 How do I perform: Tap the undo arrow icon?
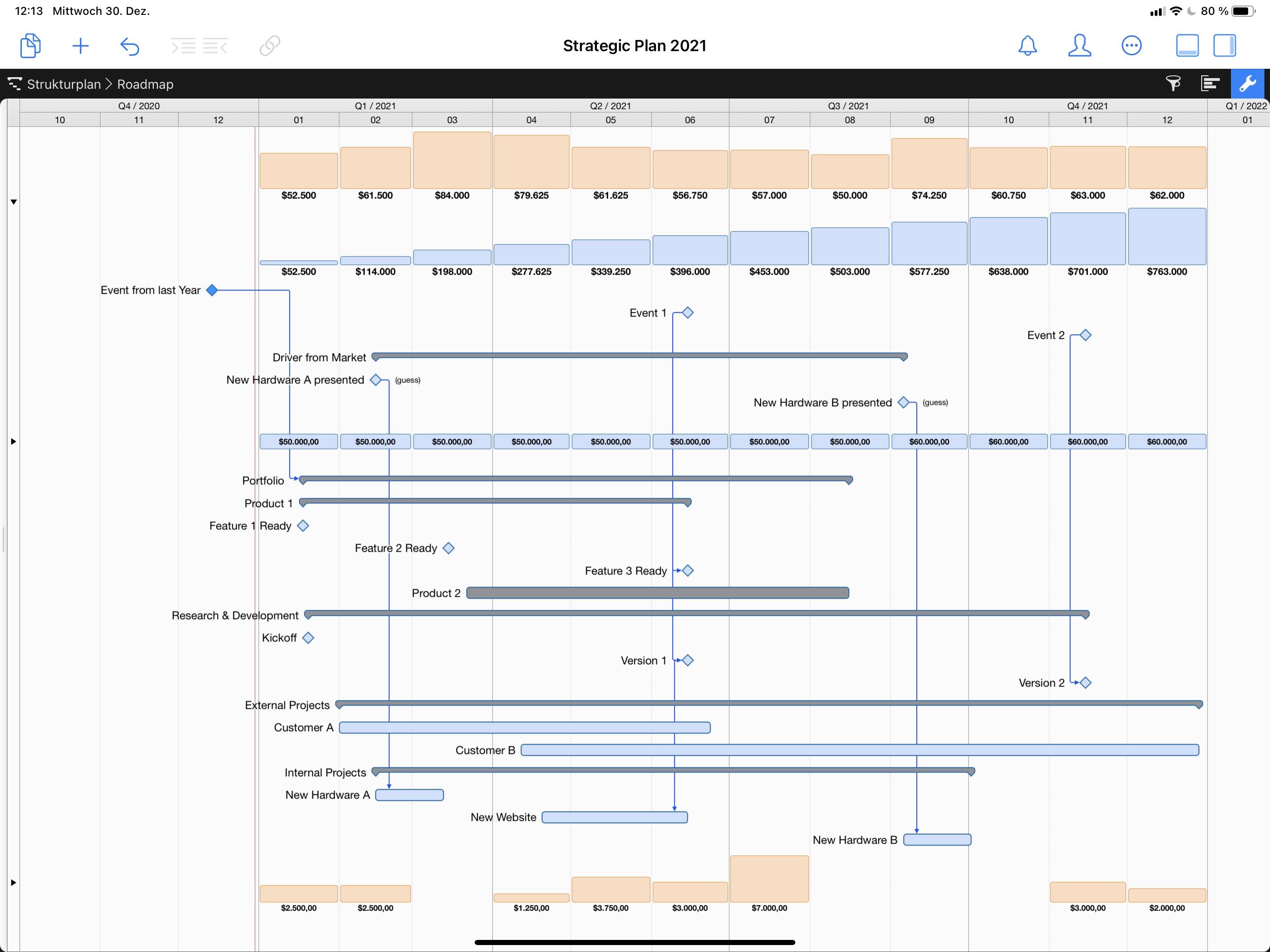pos(130,46)
